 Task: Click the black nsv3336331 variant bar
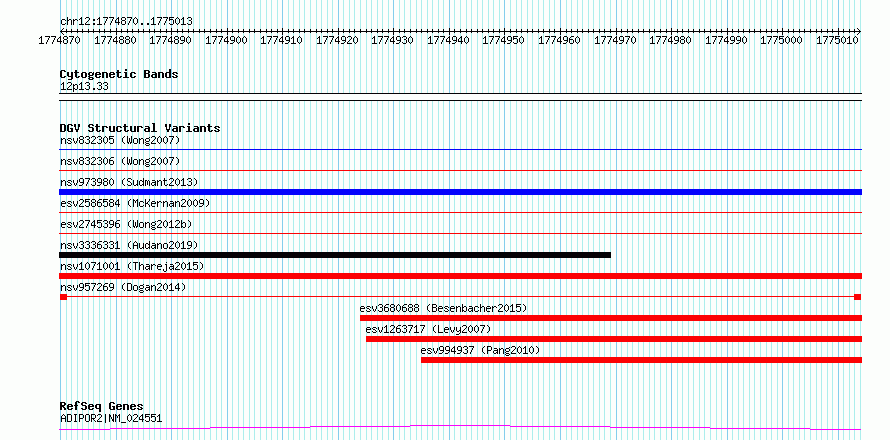[x=335, y=255]
